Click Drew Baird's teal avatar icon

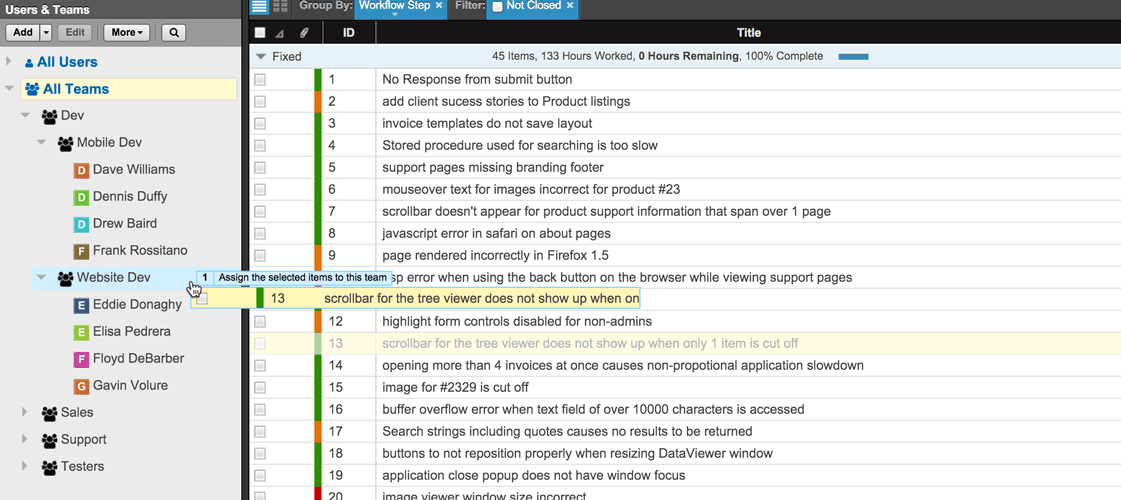pos(82,224)
